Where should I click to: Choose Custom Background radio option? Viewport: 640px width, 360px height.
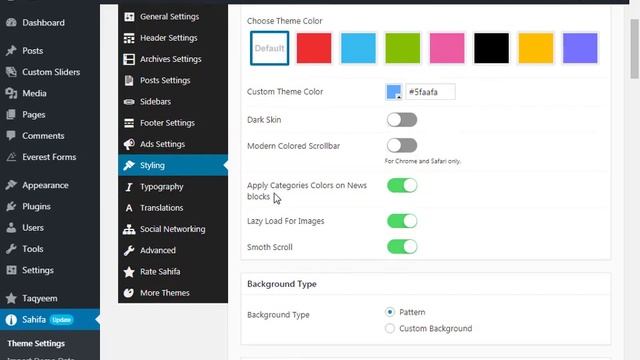click(x=390, y=328)
